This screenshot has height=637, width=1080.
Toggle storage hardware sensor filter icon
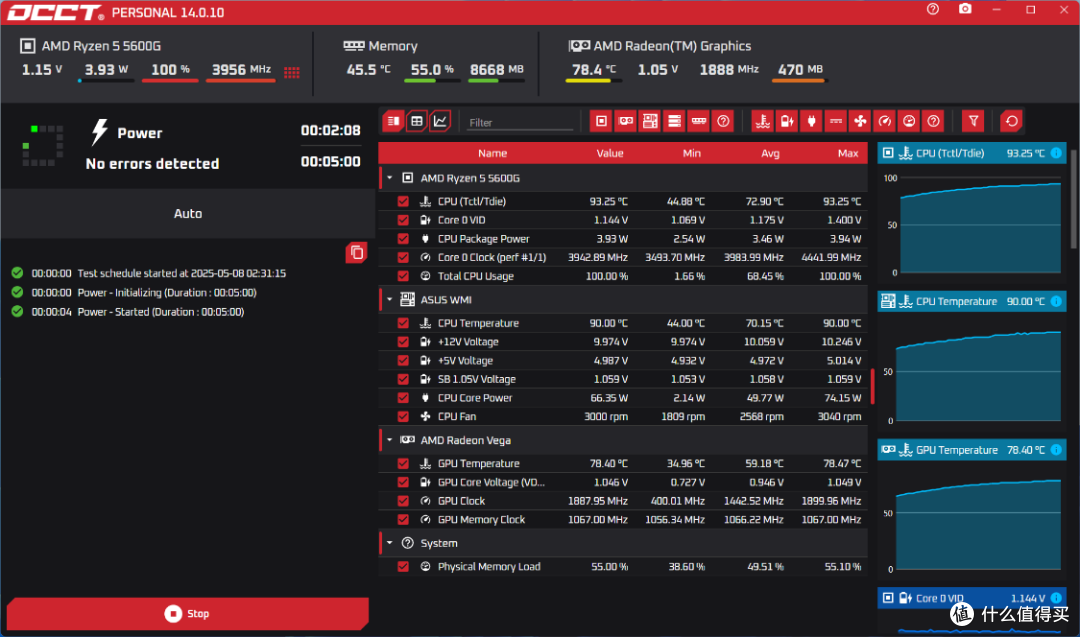coord(674,121)
